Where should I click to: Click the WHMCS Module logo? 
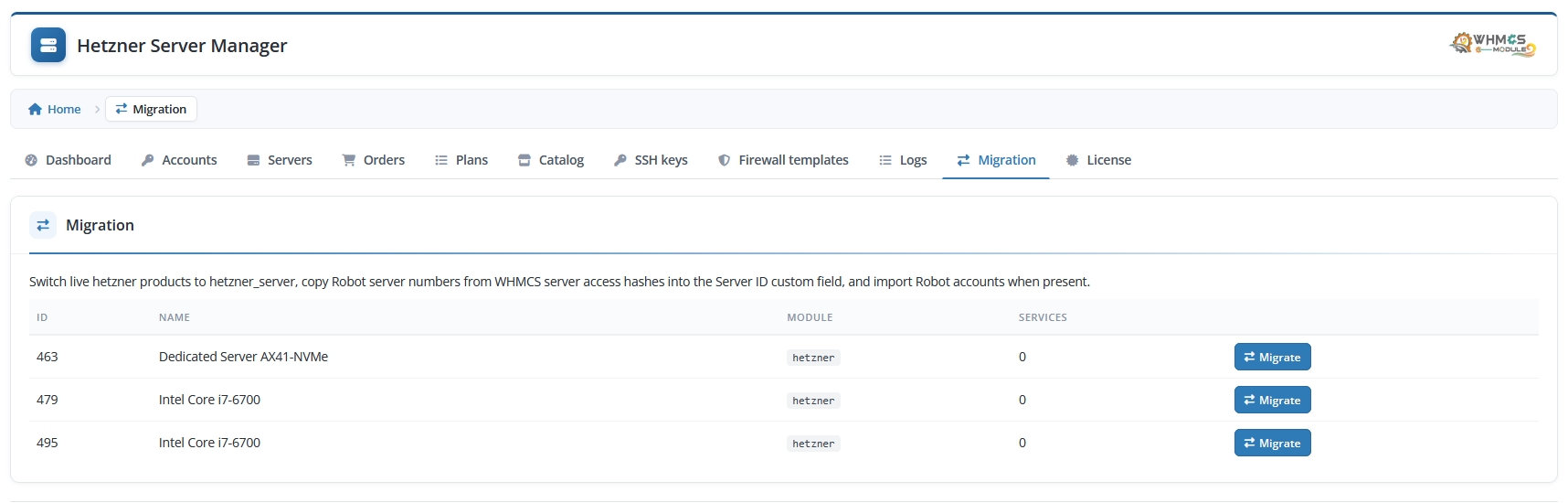[1493, 44]
